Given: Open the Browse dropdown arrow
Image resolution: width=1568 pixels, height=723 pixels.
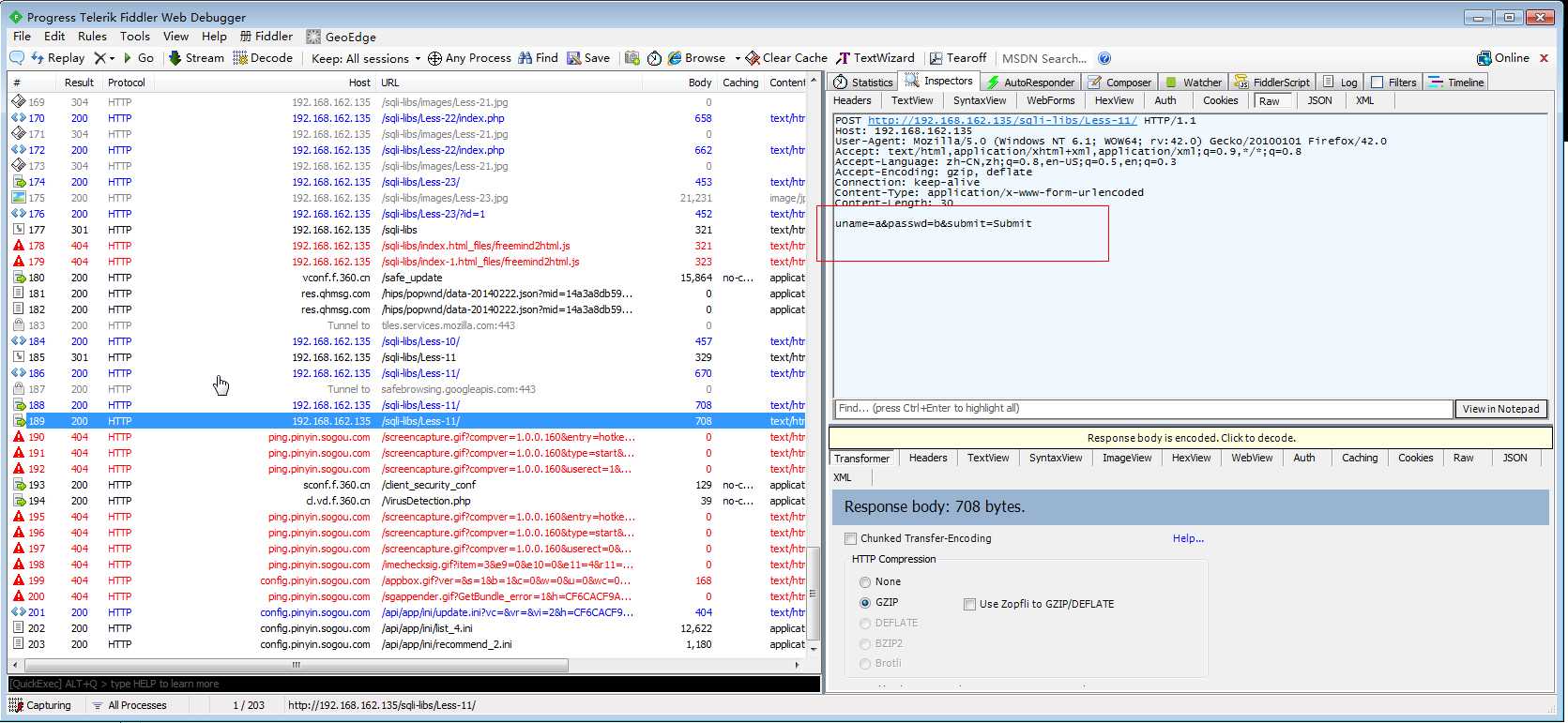Looking at the screenshot, I should pyautogui.click(x=738, y=58).
